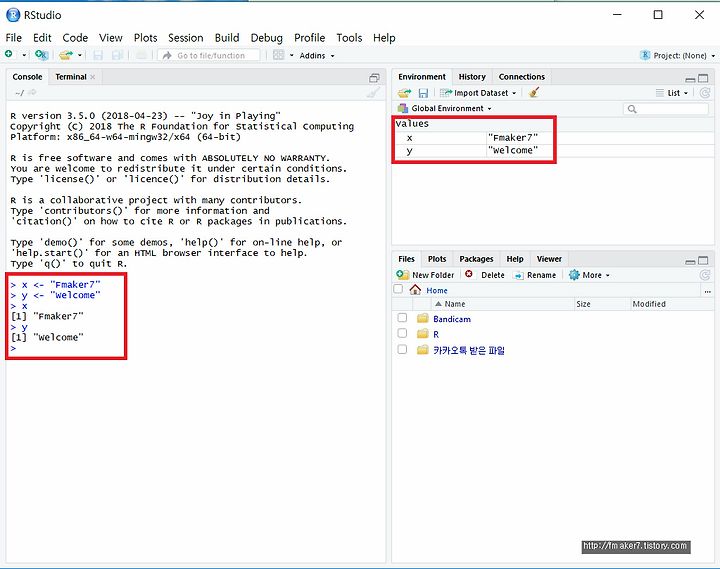Click the save workspace disk icon

click(423, 93)
